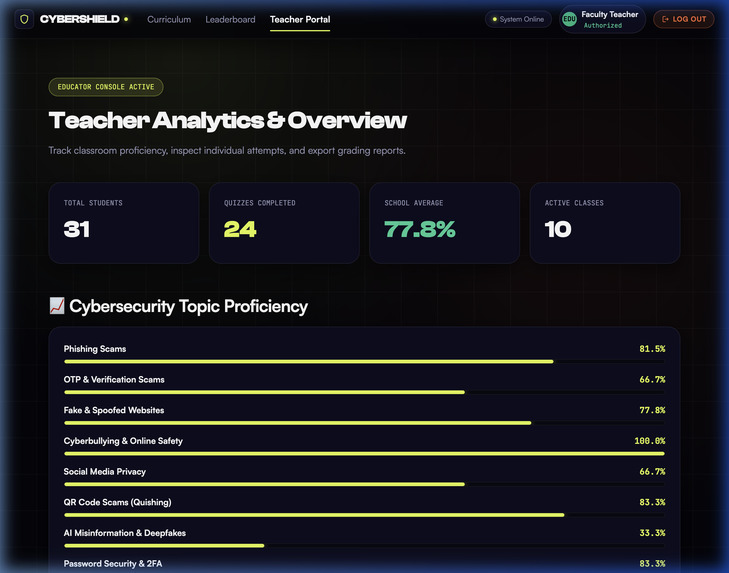Click the School Average 77.8% value

pos(420,229)
